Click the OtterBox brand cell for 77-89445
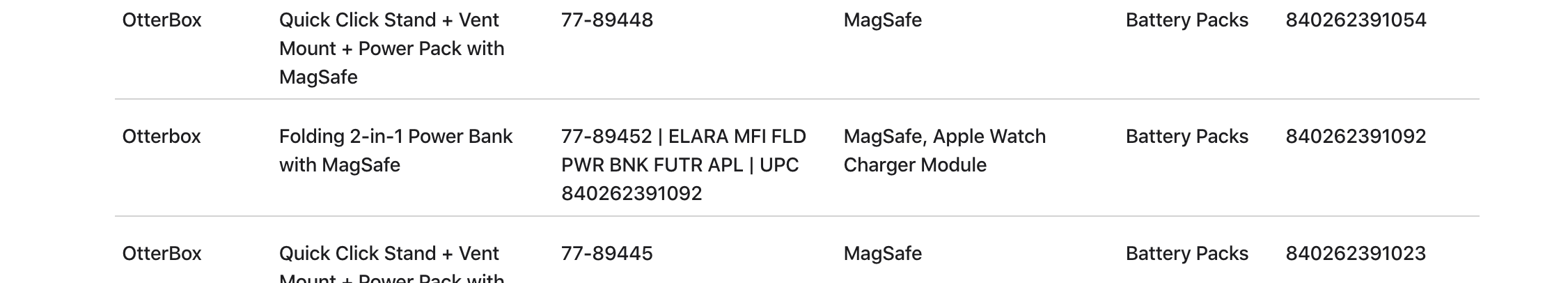1568x283 pixels. [x=162, y=254]
